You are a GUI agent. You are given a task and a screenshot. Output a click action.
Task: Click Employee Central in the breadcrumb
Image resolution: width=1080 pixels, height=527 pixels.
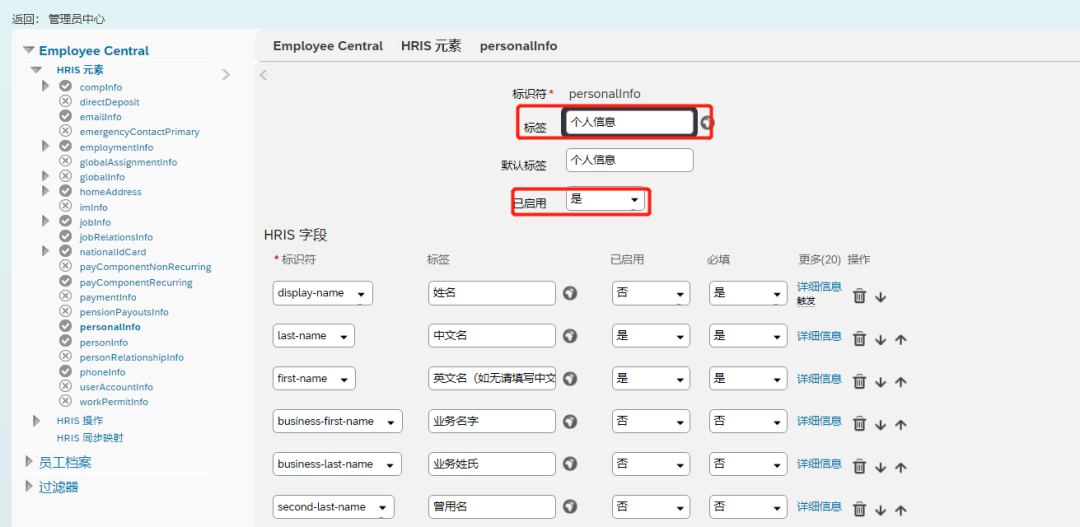point(328,46)
